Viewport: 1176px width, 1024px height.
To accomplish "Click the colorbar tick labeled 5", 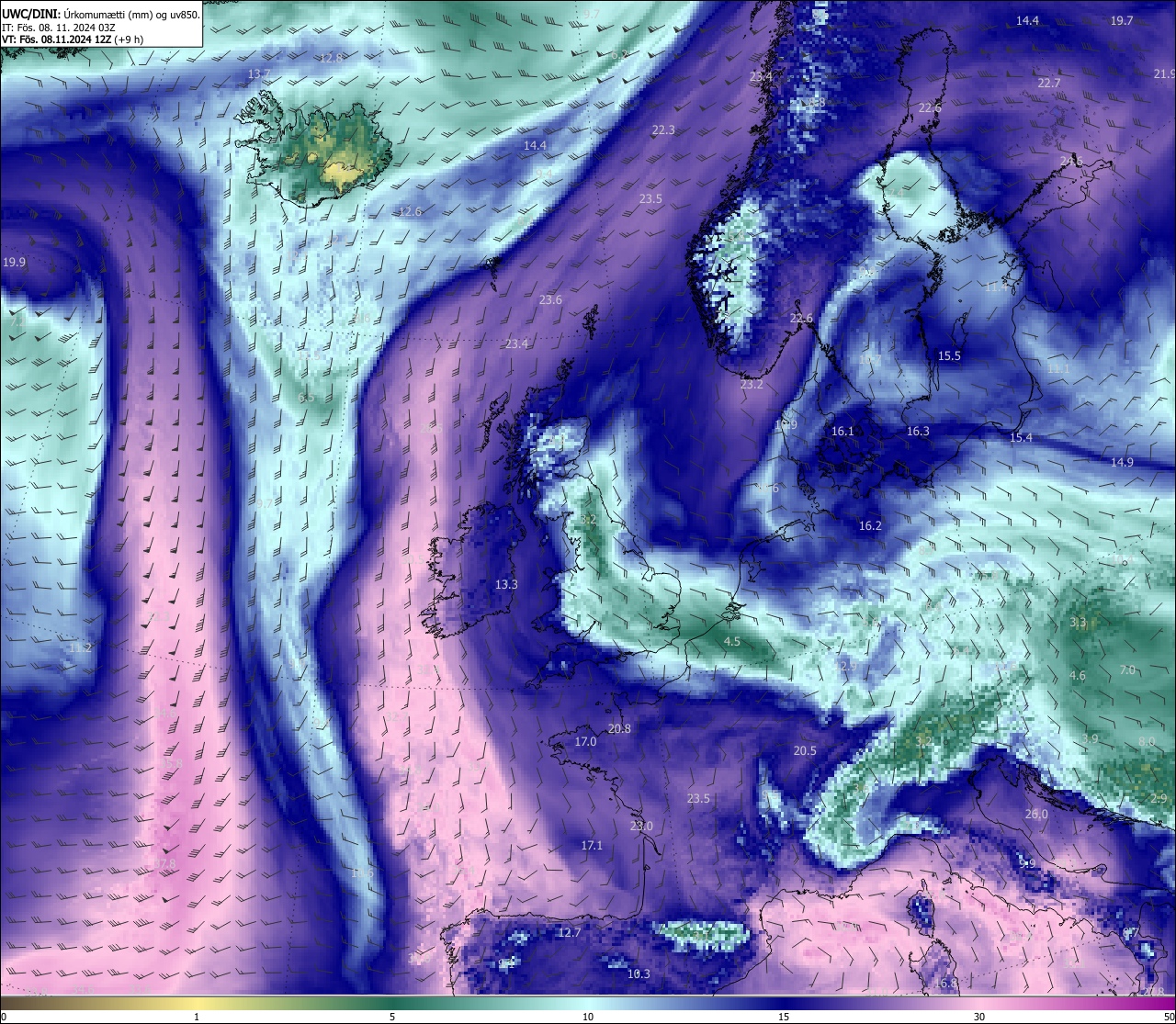I will point(392,1017).
